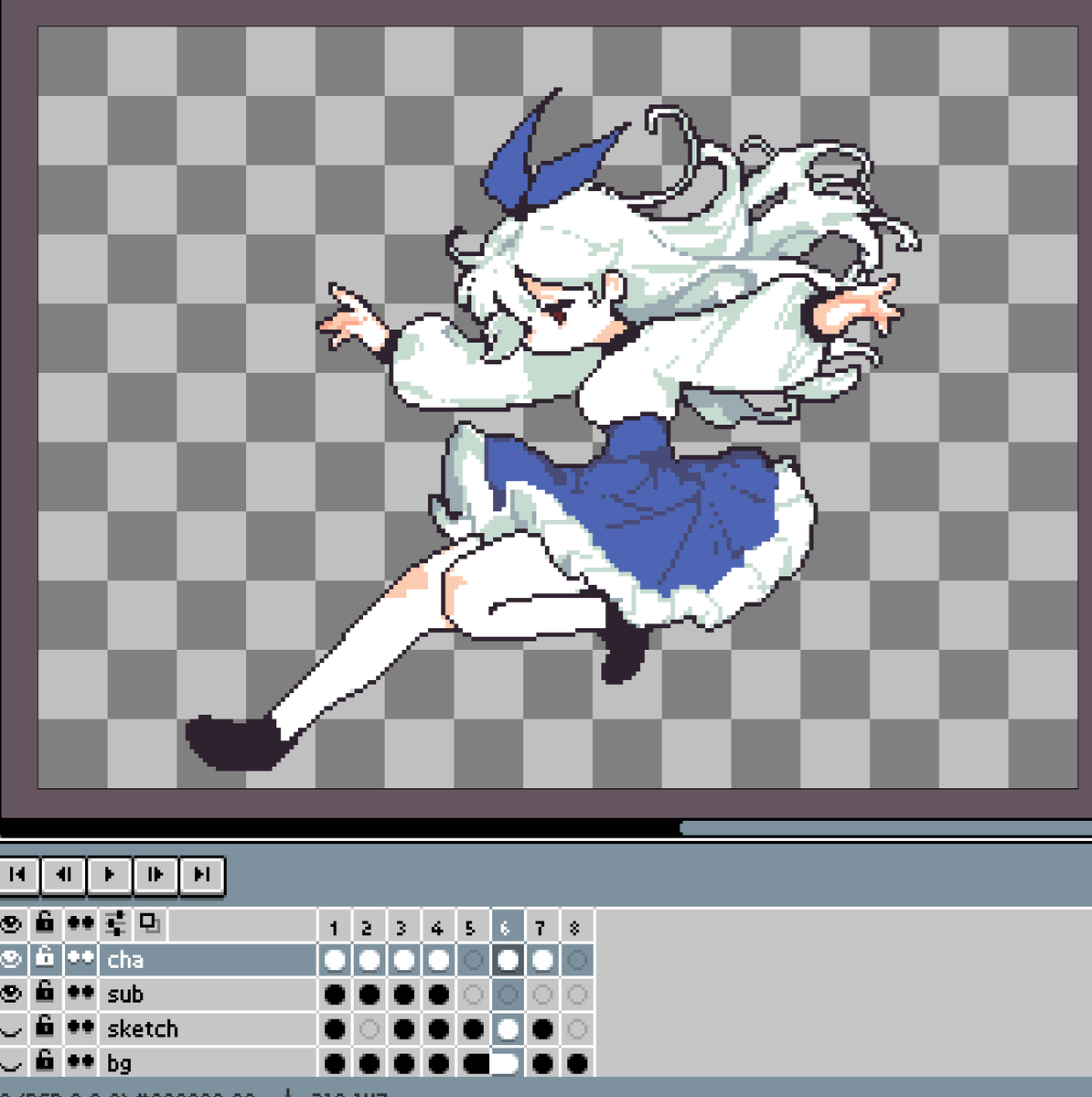Step back to the previous frame
Image resolution: width=1092 pixels, height=1097 pixels.
64,875
